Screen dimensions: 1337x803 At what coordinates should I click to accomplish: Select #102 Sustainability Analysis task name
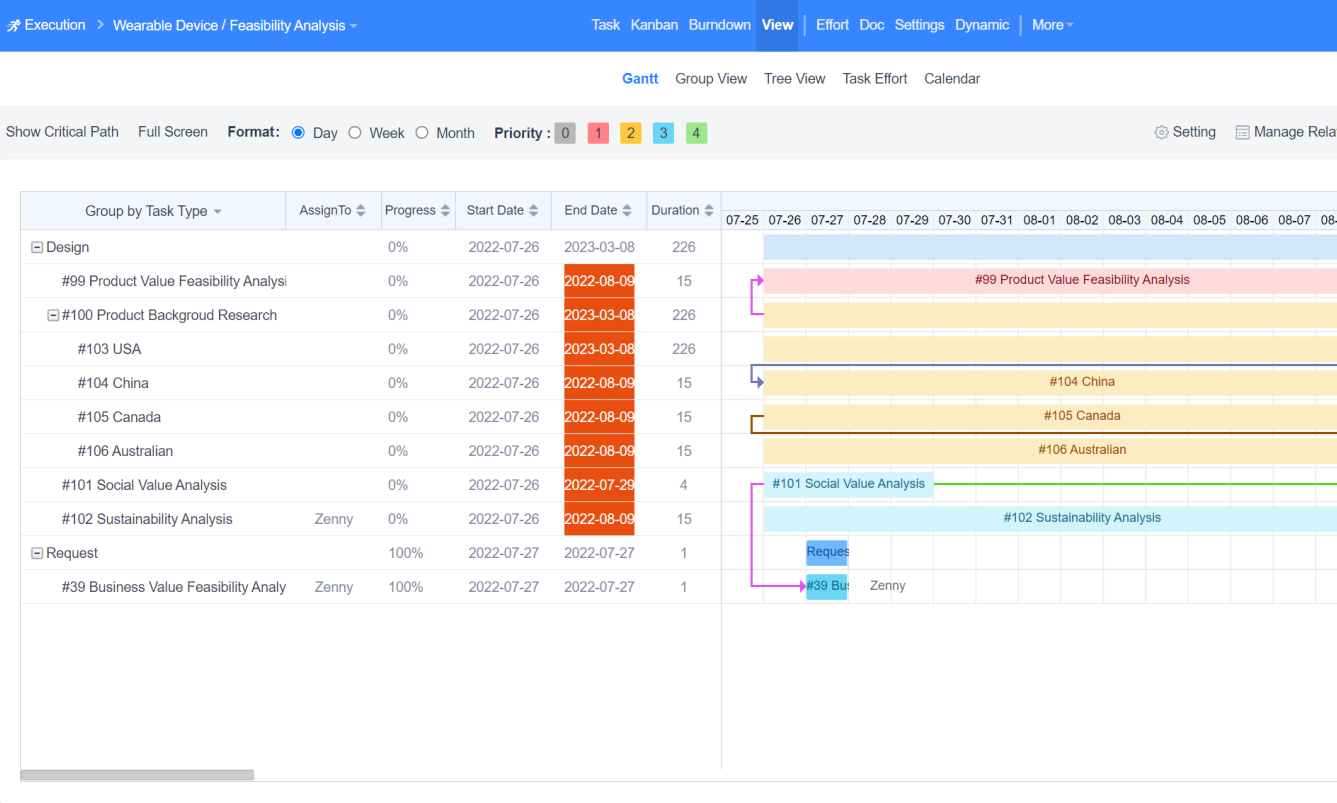147,519
